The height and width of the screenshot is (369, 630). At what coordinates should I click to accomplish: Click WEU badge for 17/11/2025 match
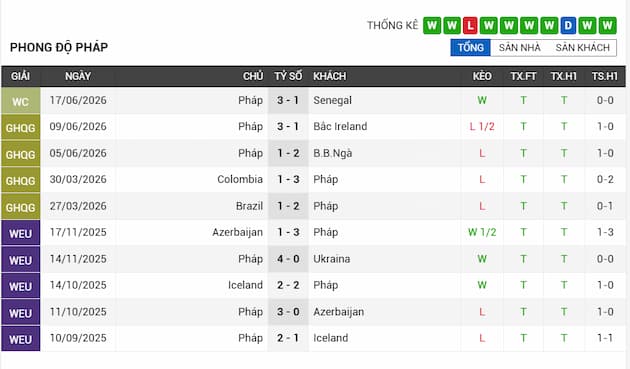[20, 233]
